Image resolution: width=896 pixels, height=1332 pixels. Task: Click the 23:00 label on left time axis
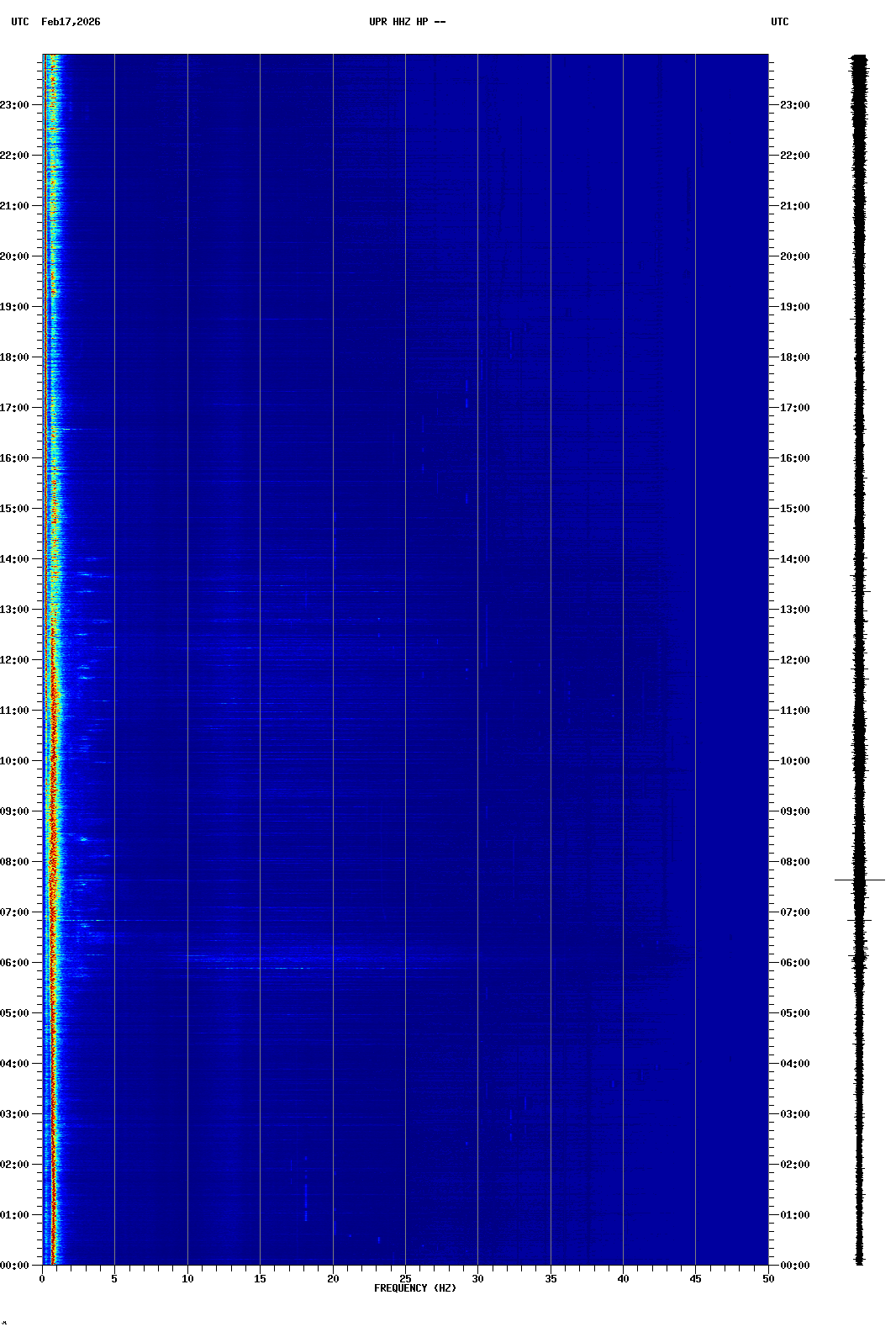[14, 105]
